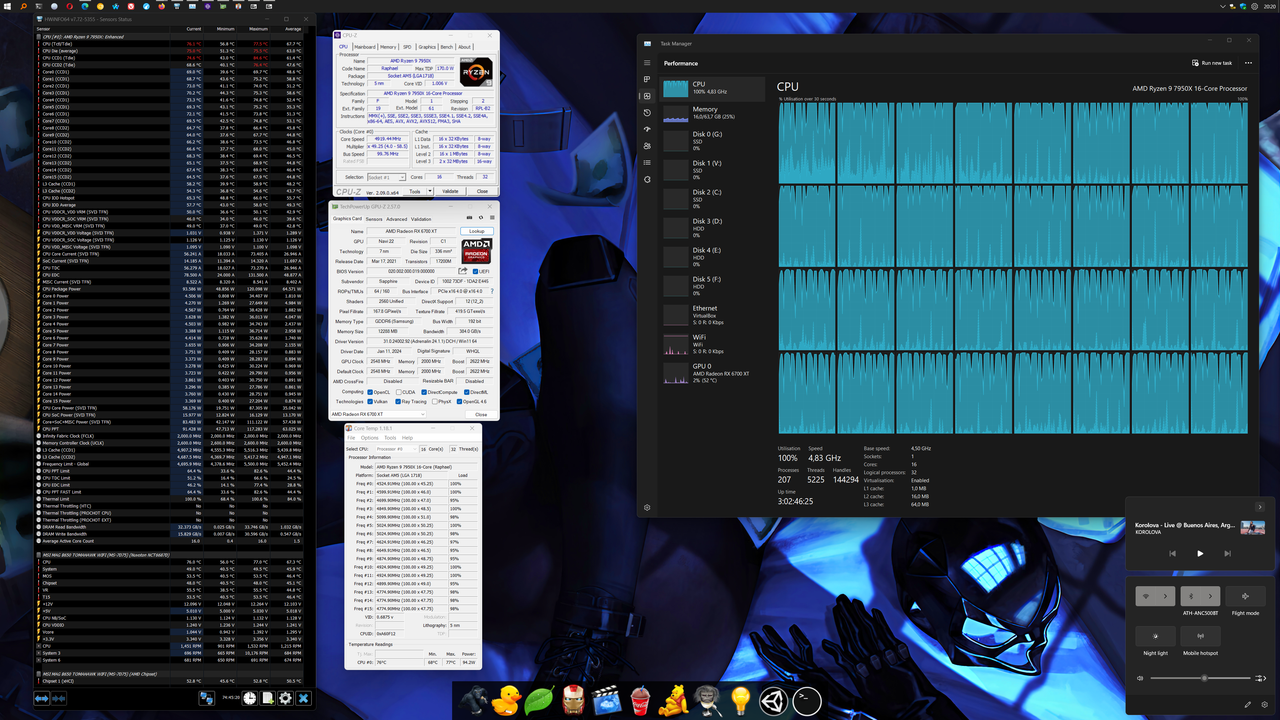Image resolution: width=1280 pixels, height=720 pixels.
Task: Open the Socket #1 selection dropdown in CPU-Z
Action: pyautogui.click(x=402, y=177)
